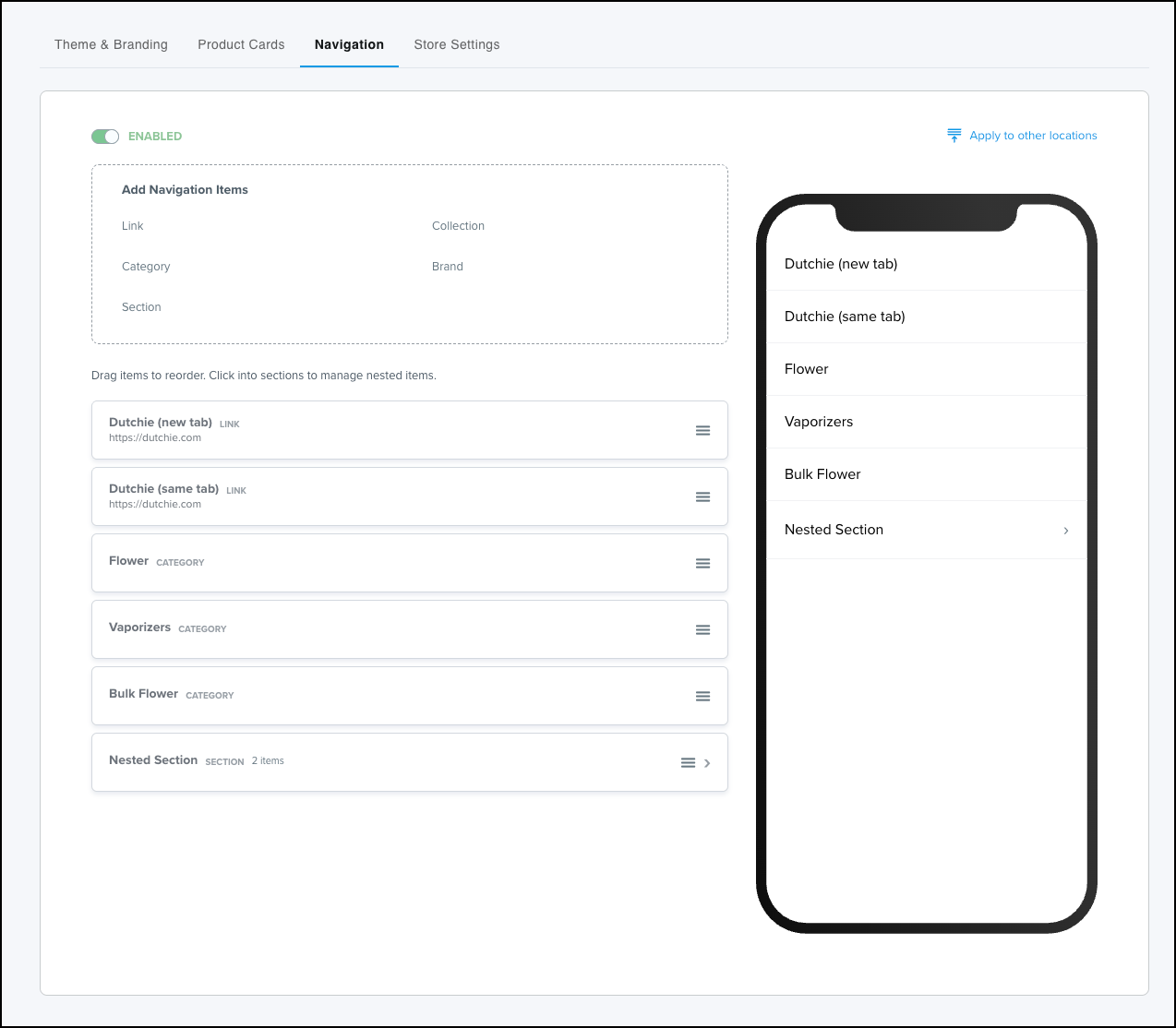Click drag handle on Dutchie (same tab) row

point(702,496)
